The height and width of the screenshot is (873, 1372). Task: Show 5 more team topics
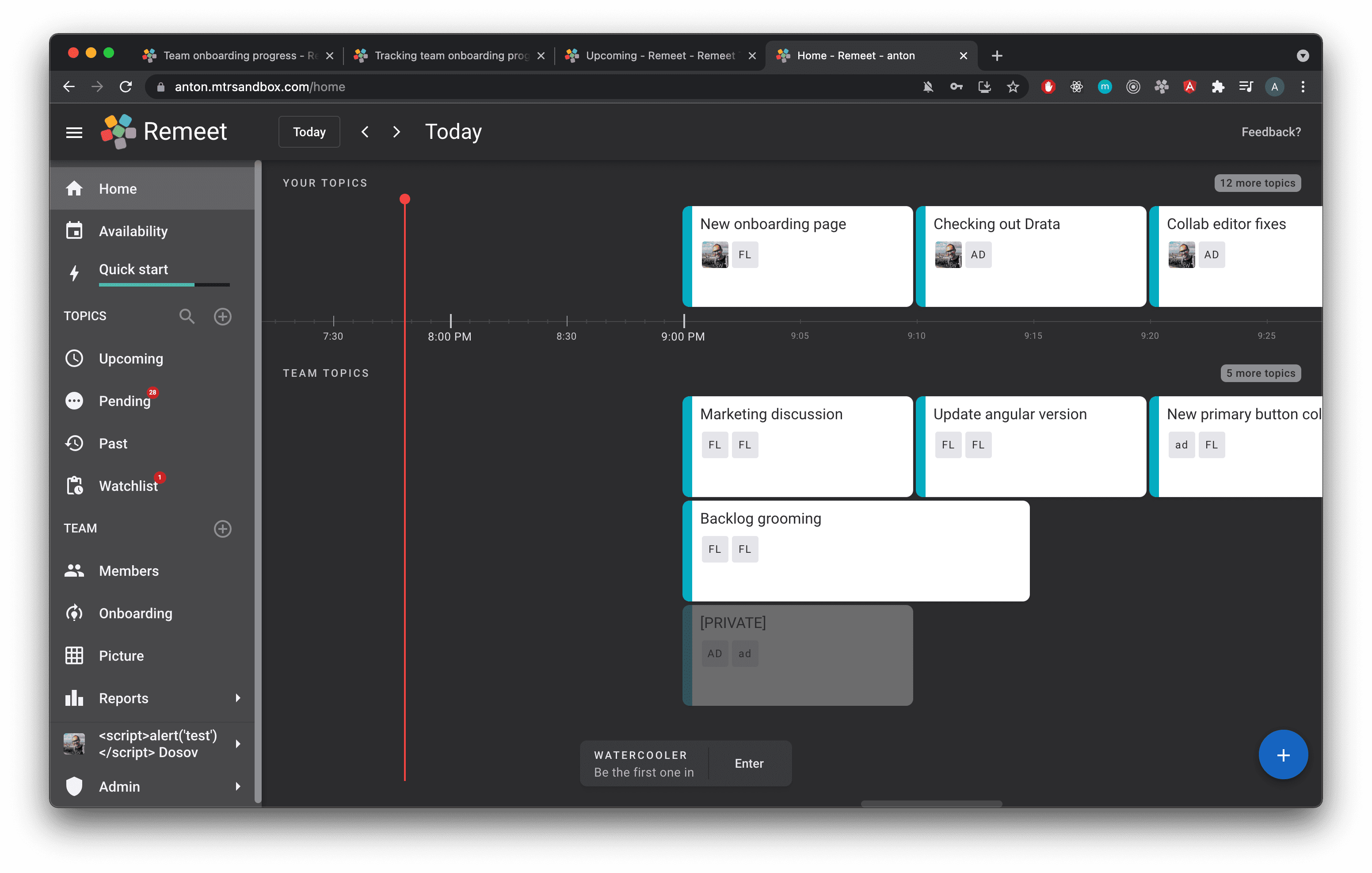[x=1260, y=373]
